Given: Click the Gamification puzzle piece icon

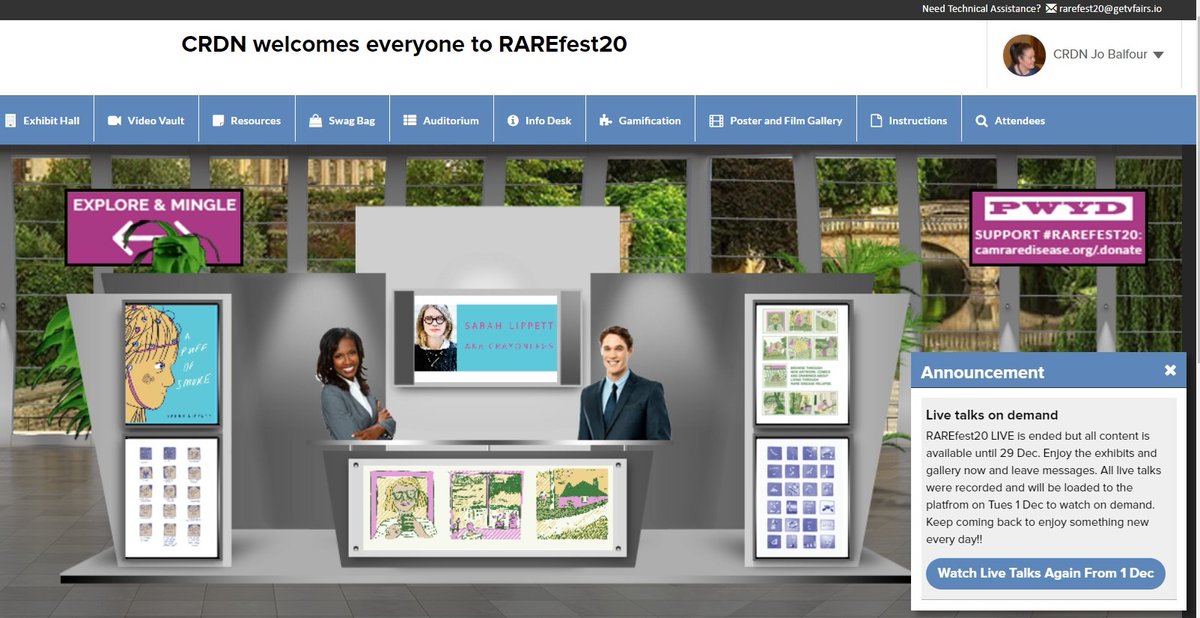Looking at the screenshot, I should click(605, 121).
